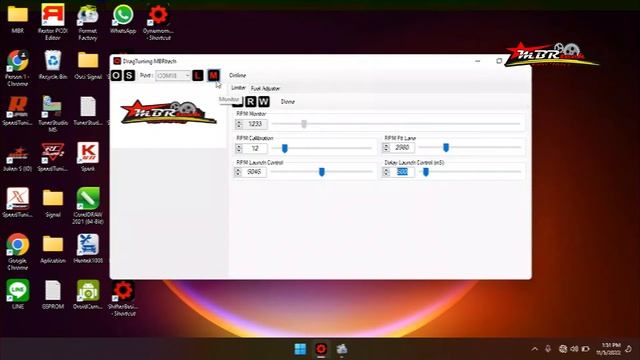The height and width of the screenshot is (360, 640).
Task: Click the taskbar app icon right of DragTuning
Action: pyautogui.click(x=342, y=349)
